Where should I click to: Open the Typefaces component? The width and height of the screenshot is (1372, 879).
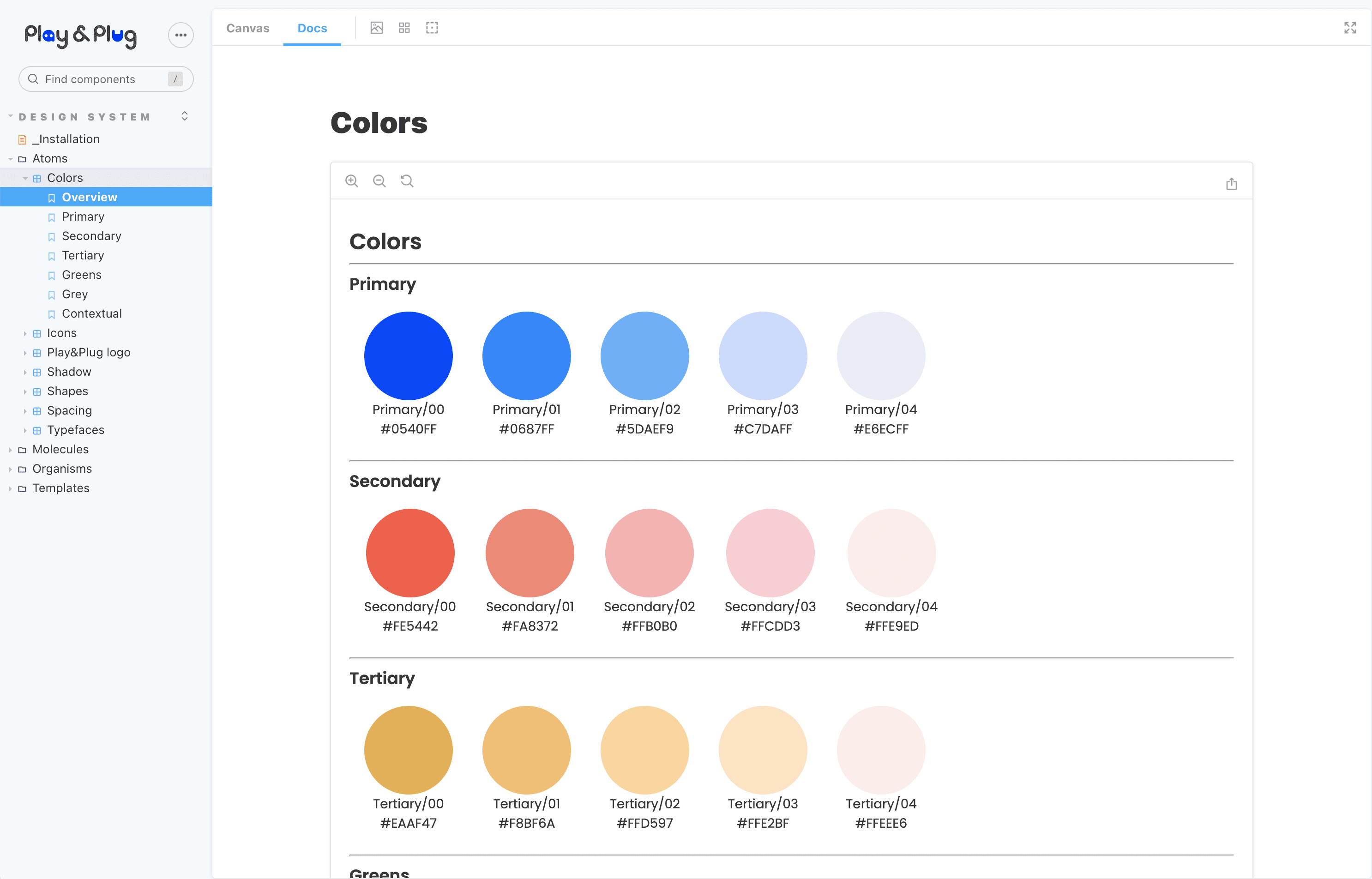click(75, 430)
